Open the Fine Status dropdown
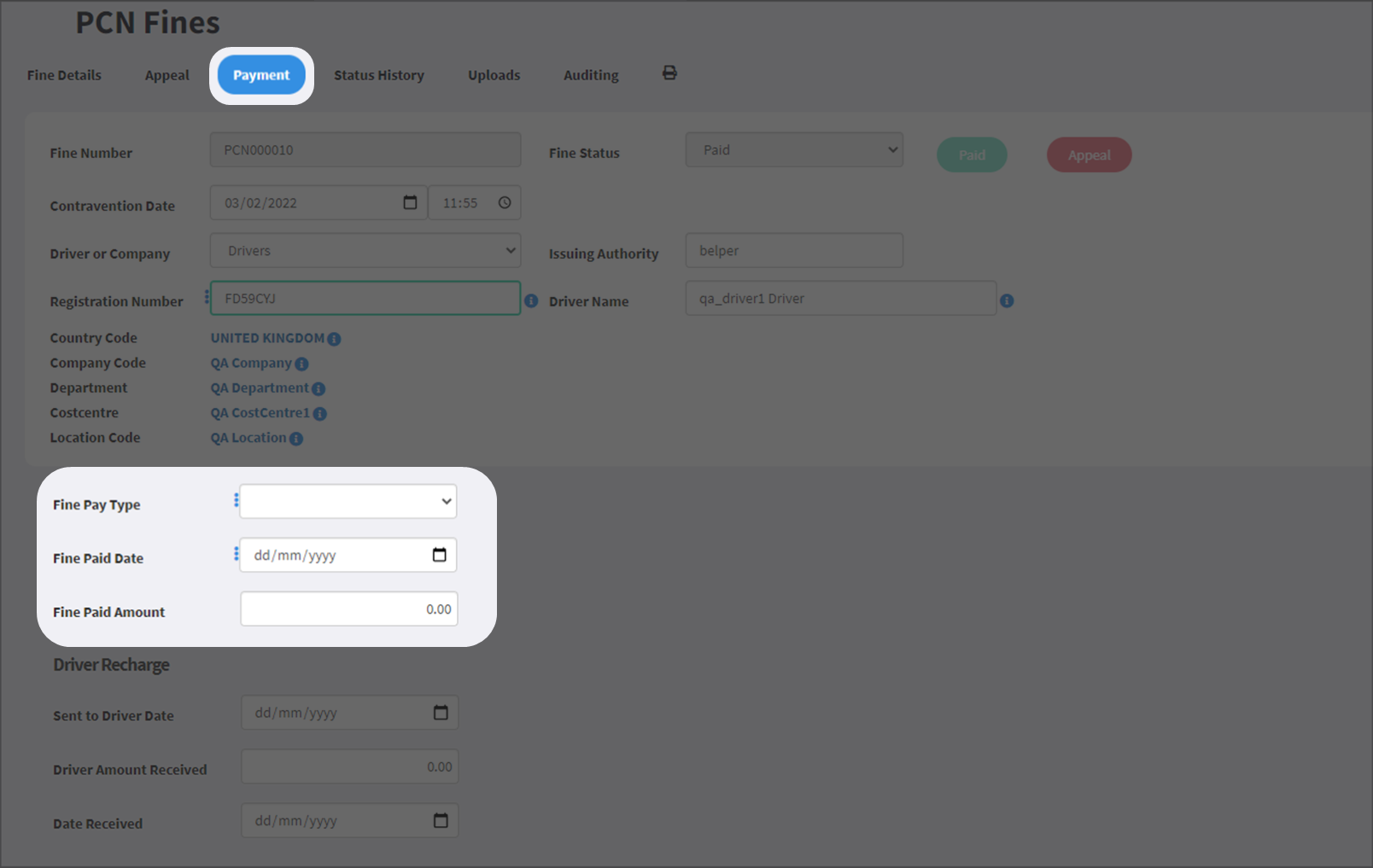1373x868 pixels. coord(794,149)
